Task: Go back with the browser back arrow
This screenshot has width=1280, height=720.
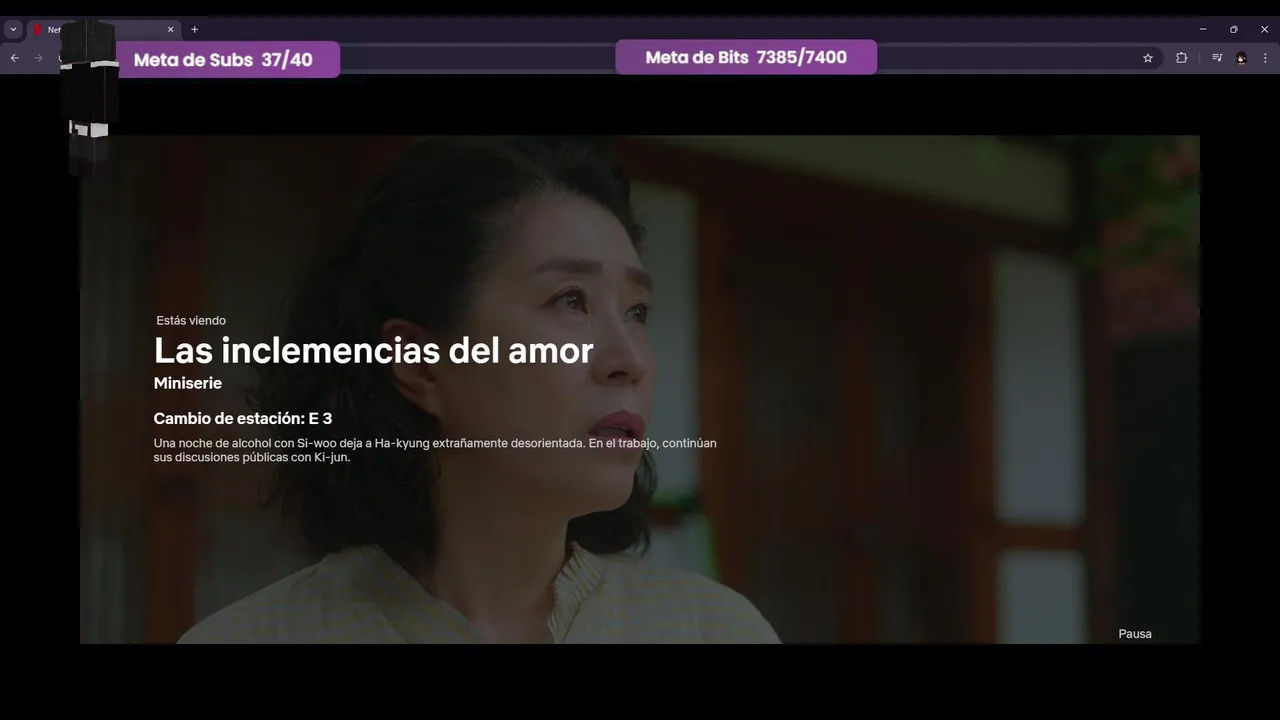Action: 14,58
